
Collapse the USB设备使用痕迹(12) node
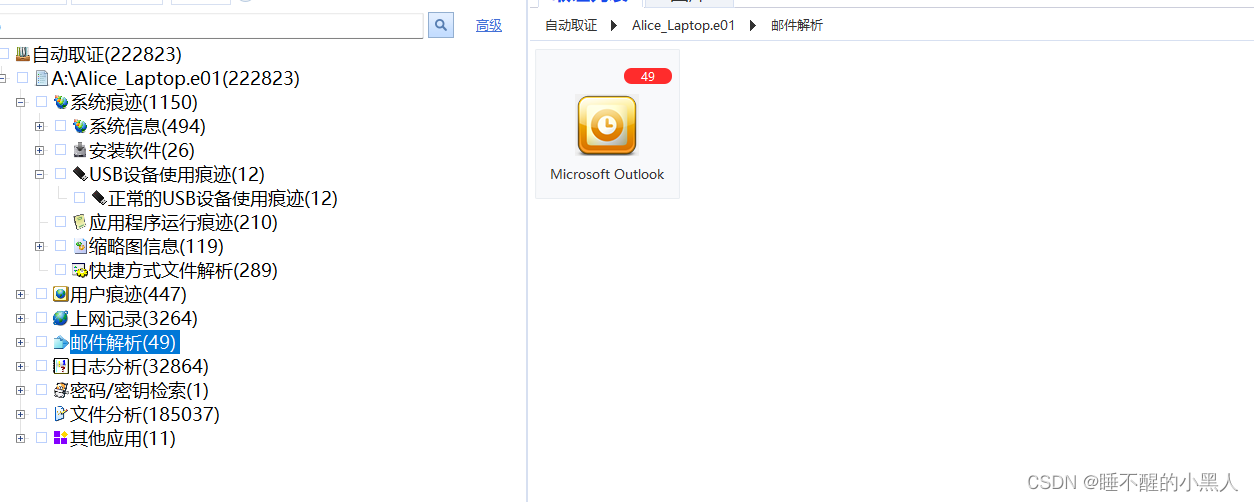pos(39,174)
